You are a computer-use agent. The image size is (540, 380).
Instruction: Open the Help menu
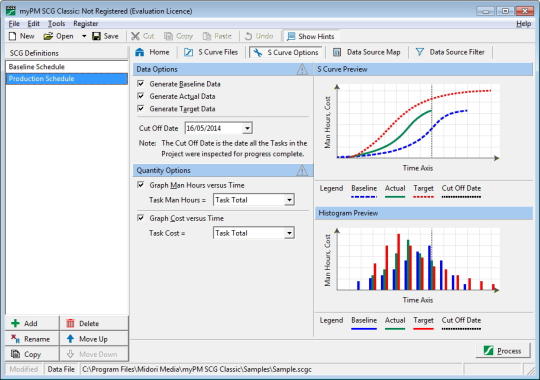[523, 24]
